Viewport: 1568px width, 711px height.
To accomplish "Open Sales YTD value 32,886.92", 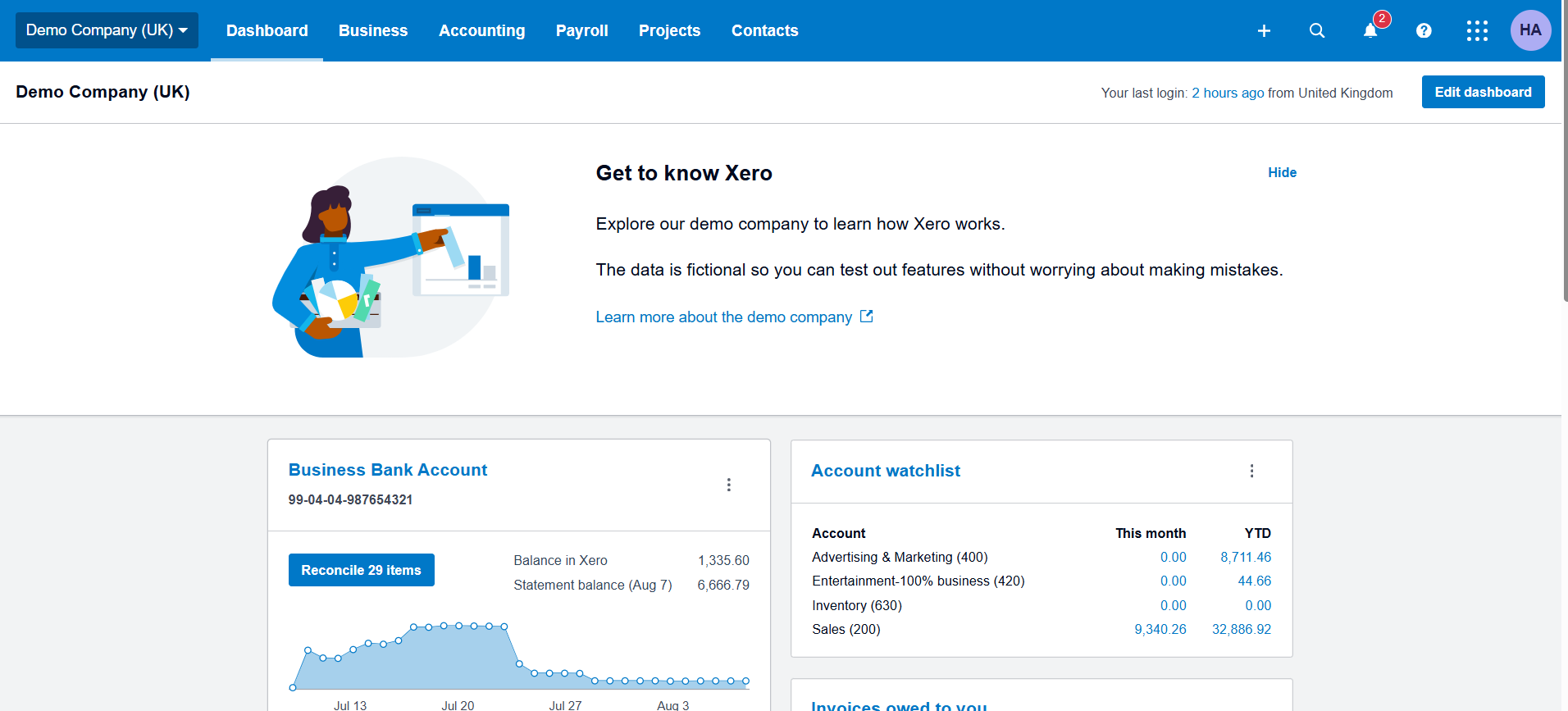I will point(1242,629).
